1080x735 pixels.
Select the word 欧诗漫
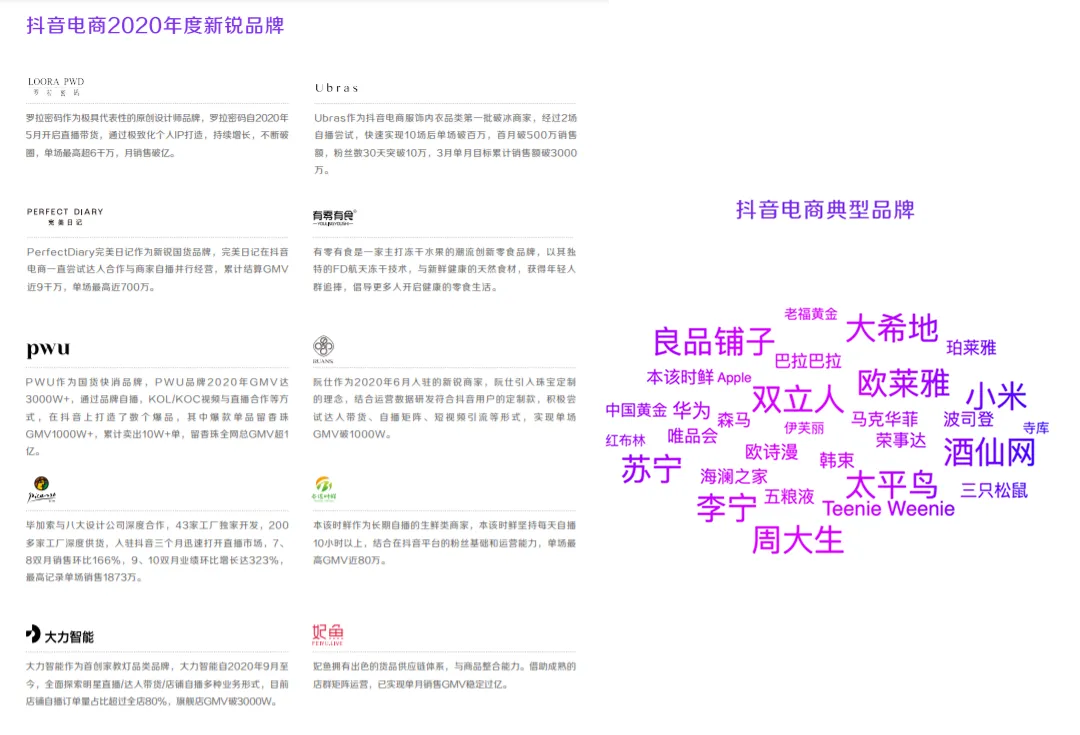click(x=771, y=453)
